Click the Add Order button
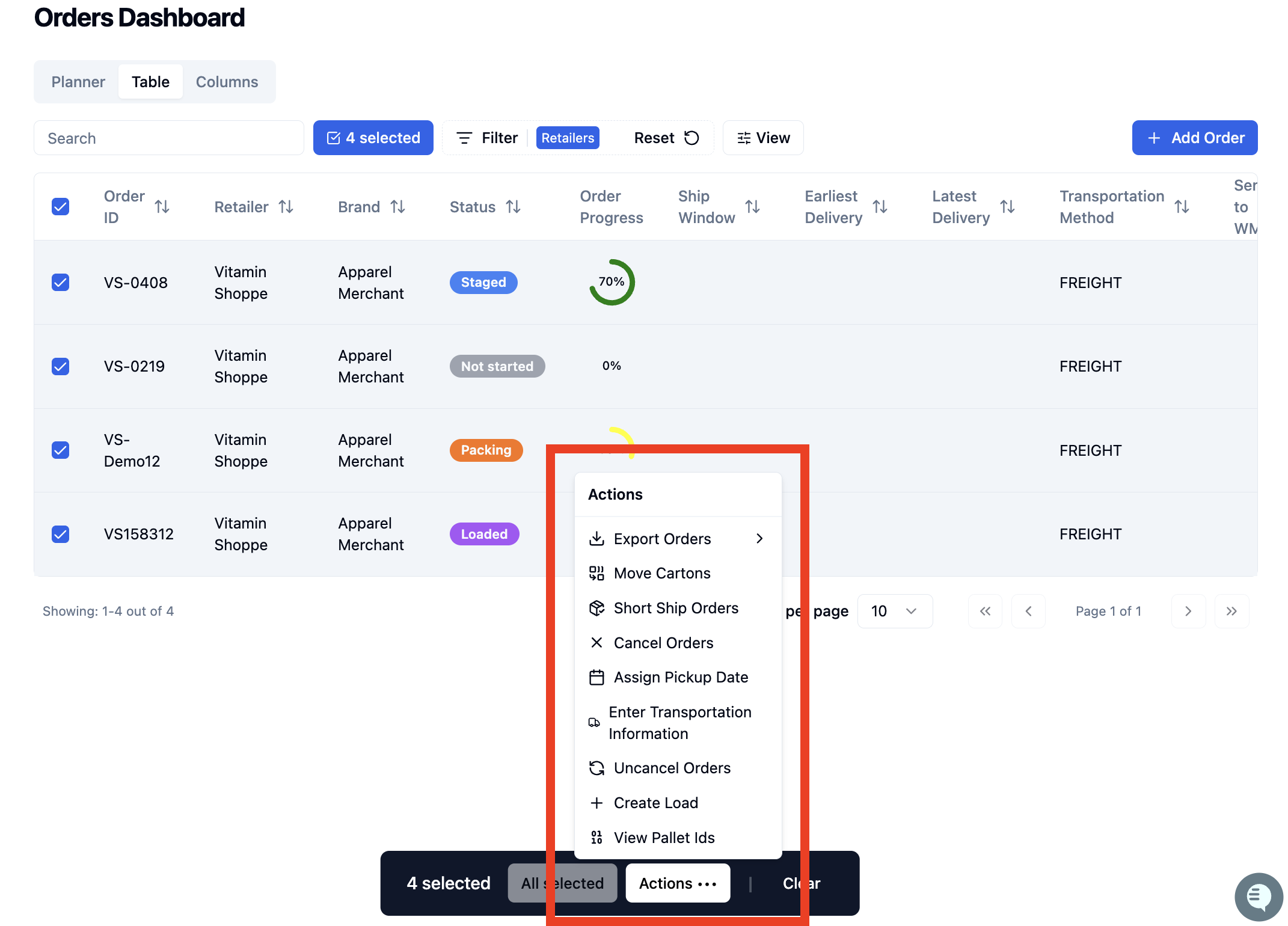Screen dimensions: 1288x926 point(1195,138)
